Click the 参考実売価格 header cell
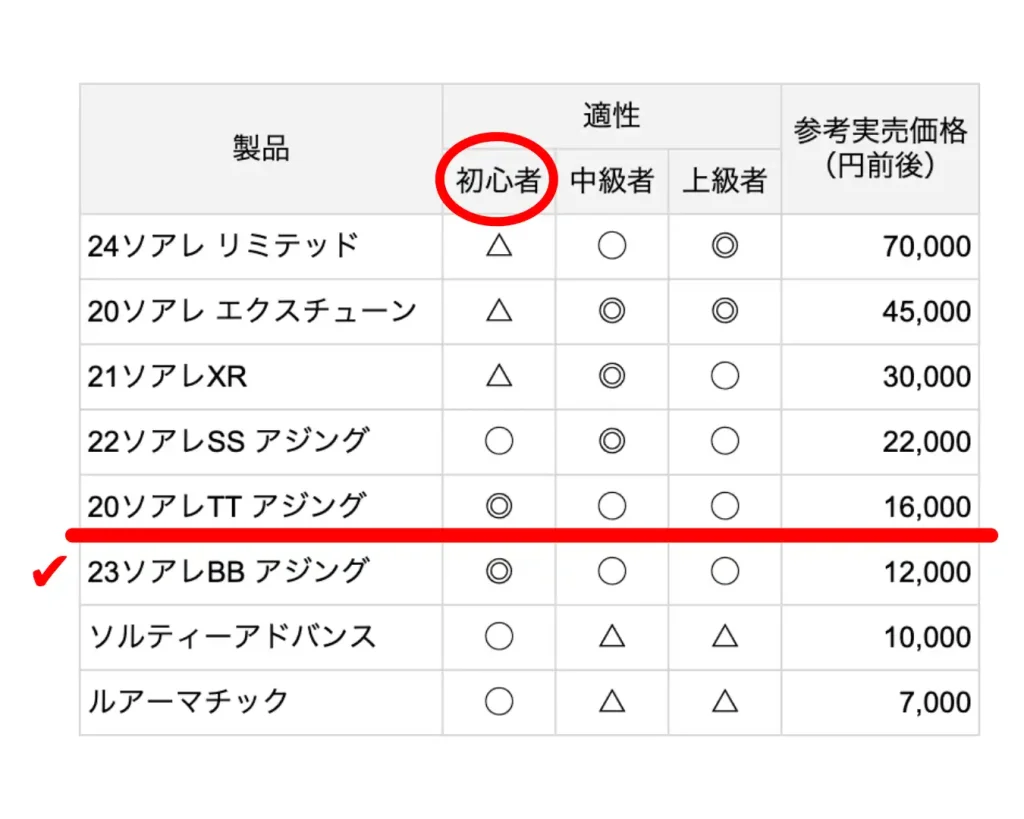This screenshot has width=1024, height=819. [880, 148]
